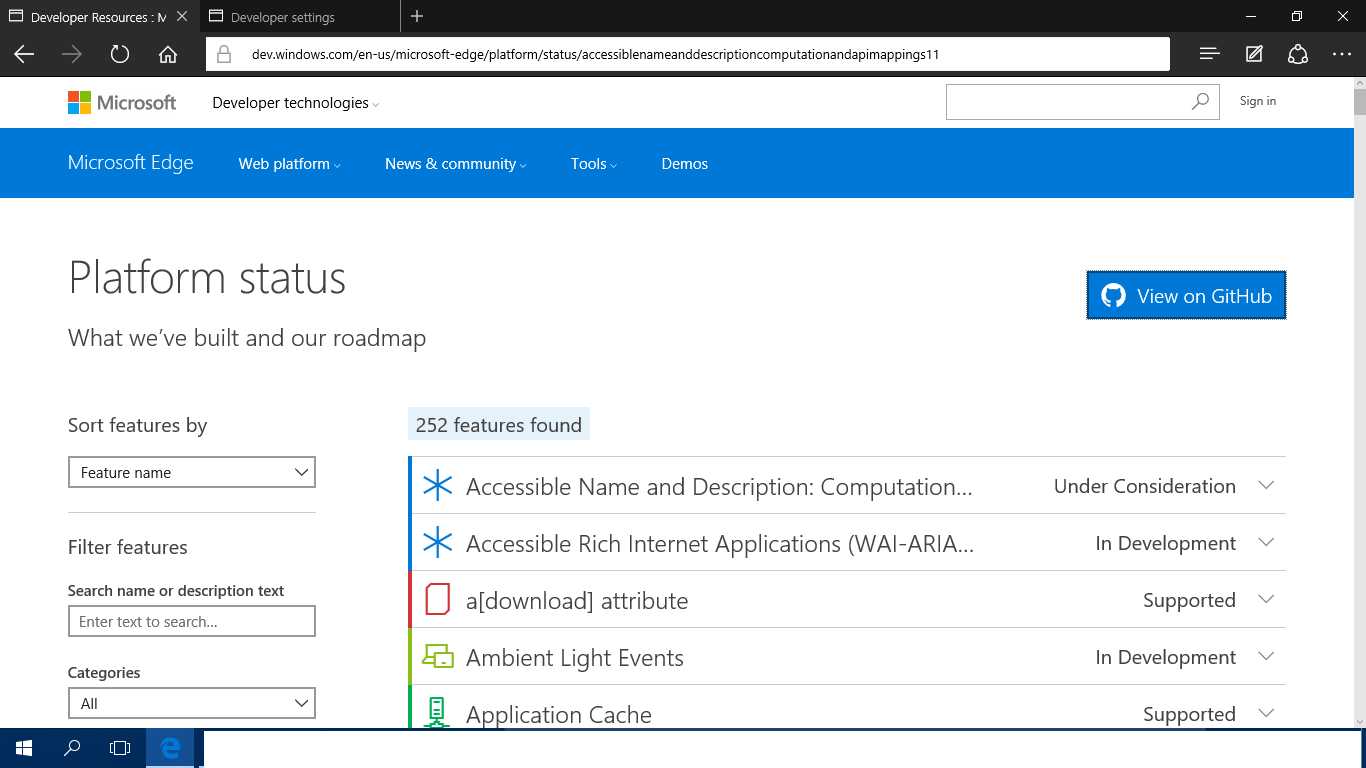Click the red file icon for a[download]
Viewport: 1366px width, 768px height.
(x=437, y=600)
